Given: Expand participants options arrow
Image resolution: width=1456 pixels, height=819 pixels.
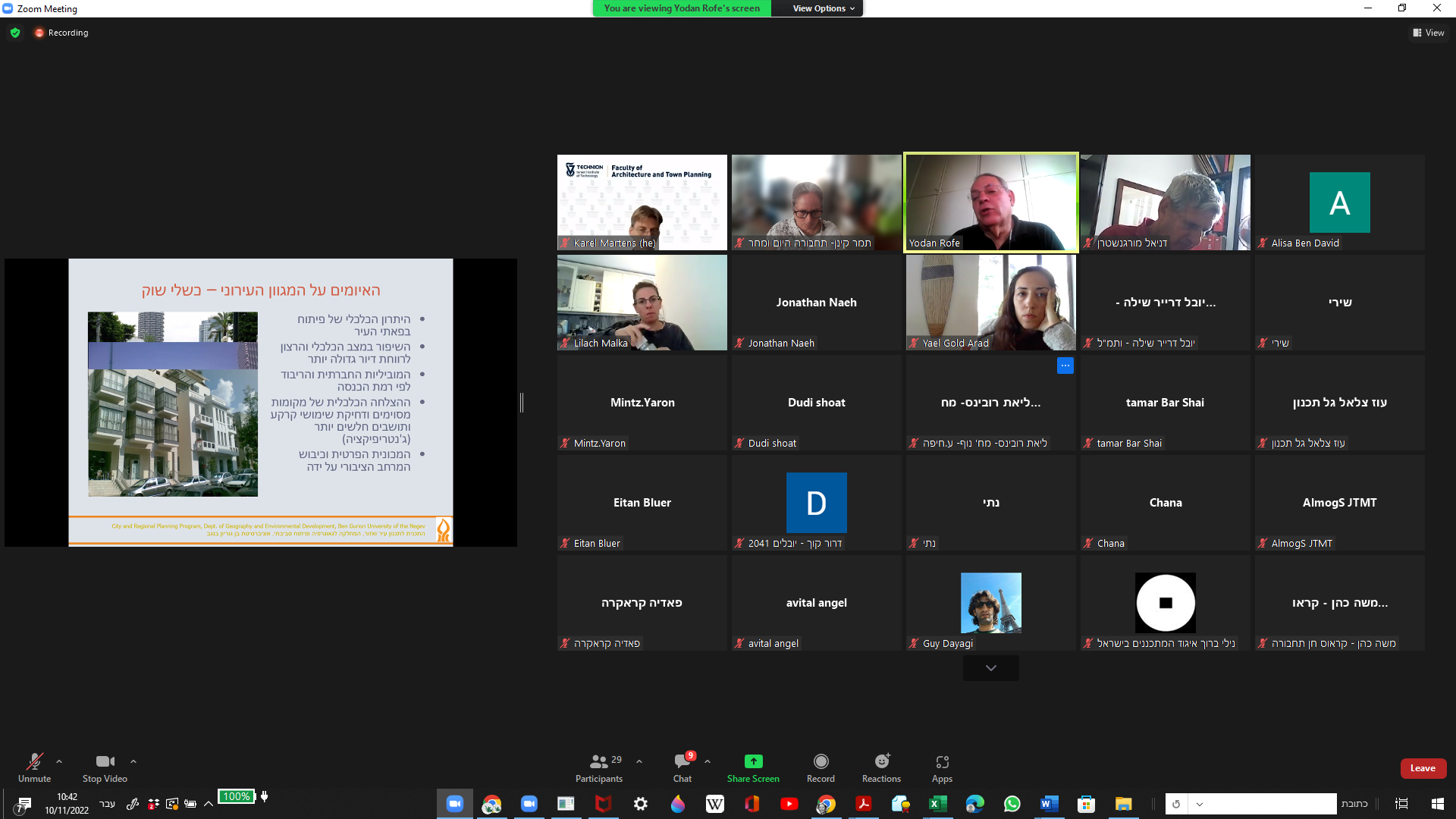Looking at the screenshot, I should 639,761.
